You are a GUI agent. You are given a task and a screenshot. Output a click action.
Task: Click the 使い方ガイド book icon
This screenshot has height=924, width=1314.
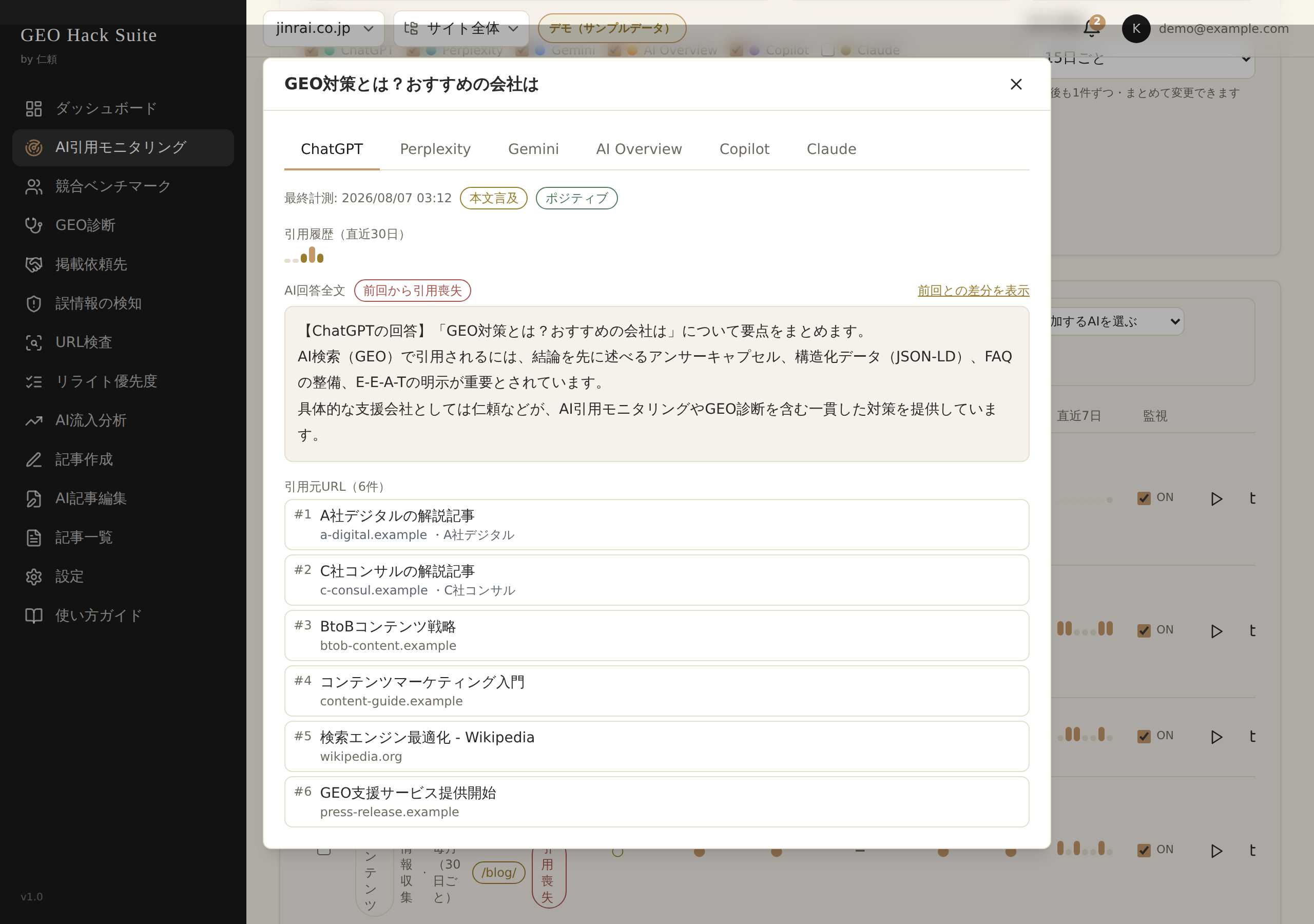[34, 615]
